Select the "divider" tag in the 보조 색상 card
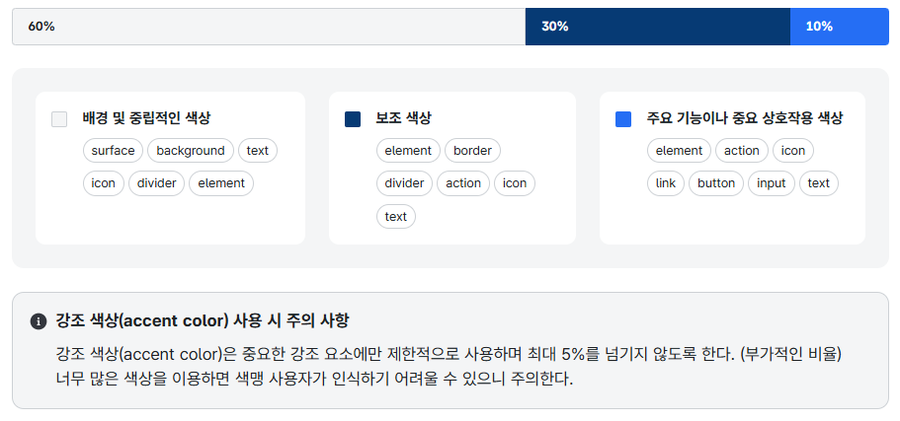 click(x=405, y=183)
